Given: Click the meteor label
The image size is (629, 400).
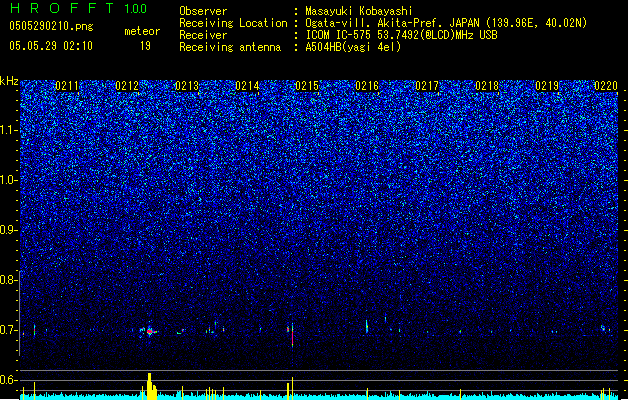Looking at the screenshot, I should coord(142,31).
